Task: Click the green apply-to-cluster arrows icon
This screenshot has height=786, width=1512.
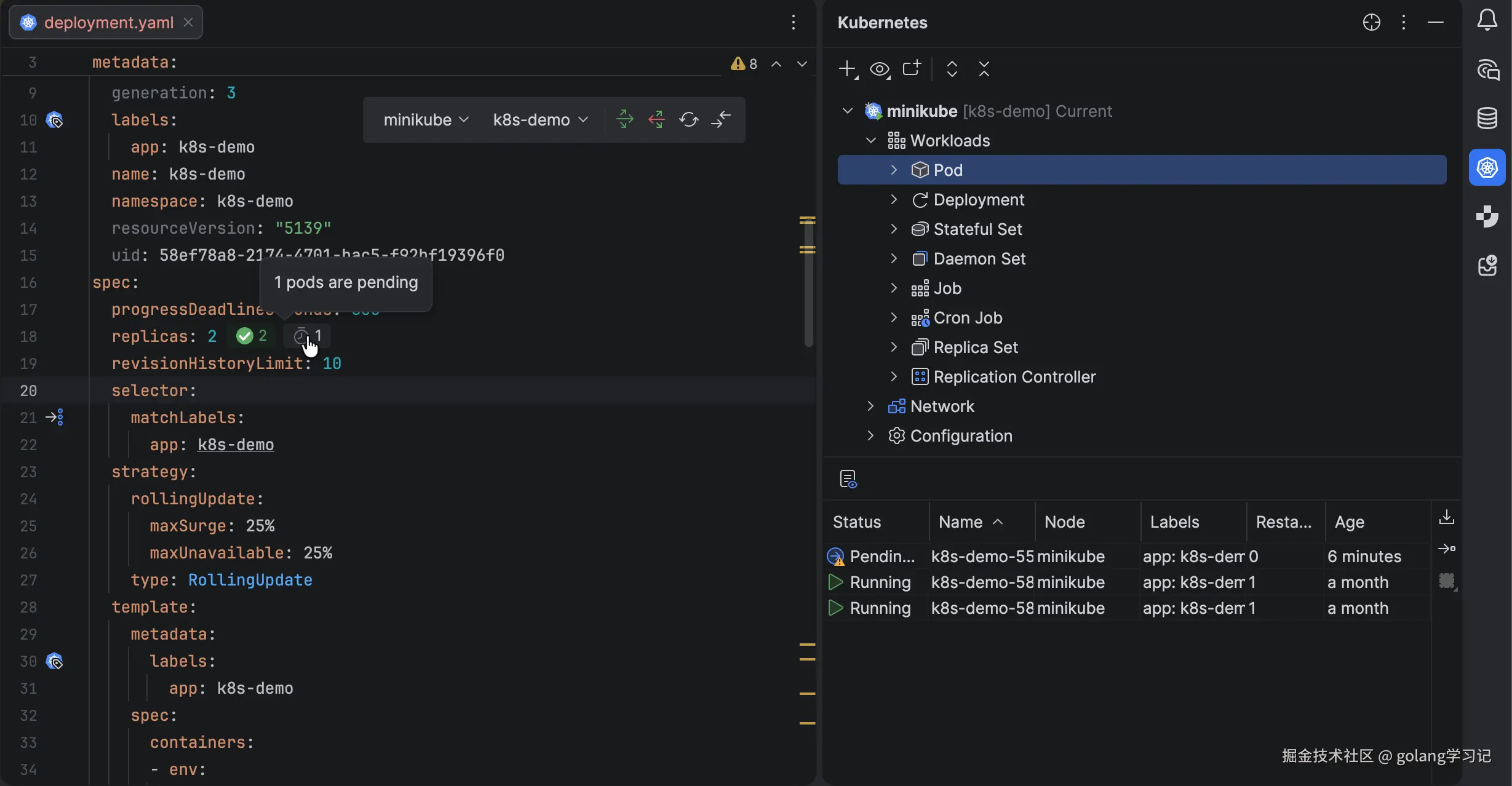Action: tap(624, 119)
